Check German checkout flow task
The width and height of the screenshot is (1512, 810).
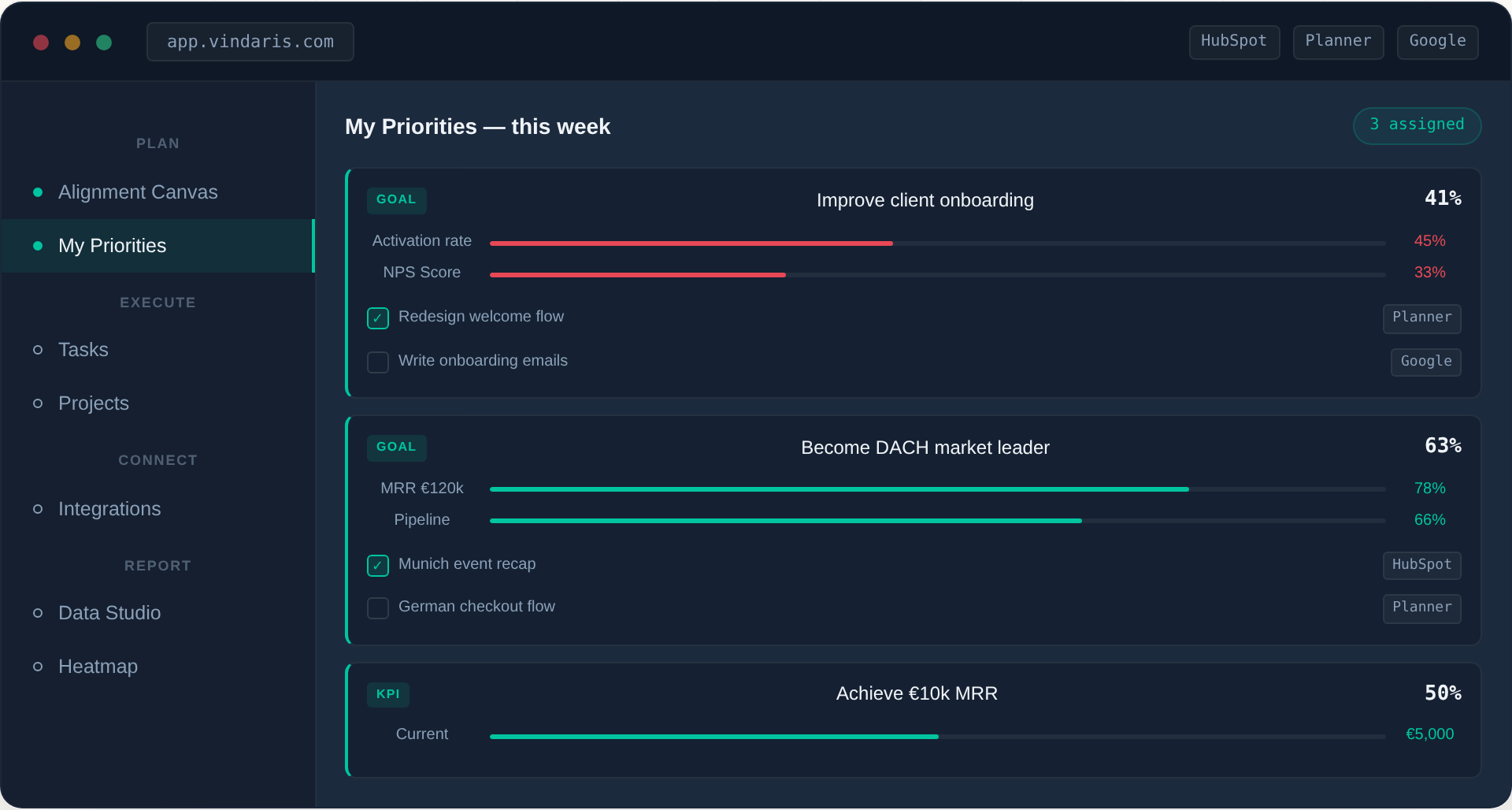pyautogui.click(x=378, y=608)
